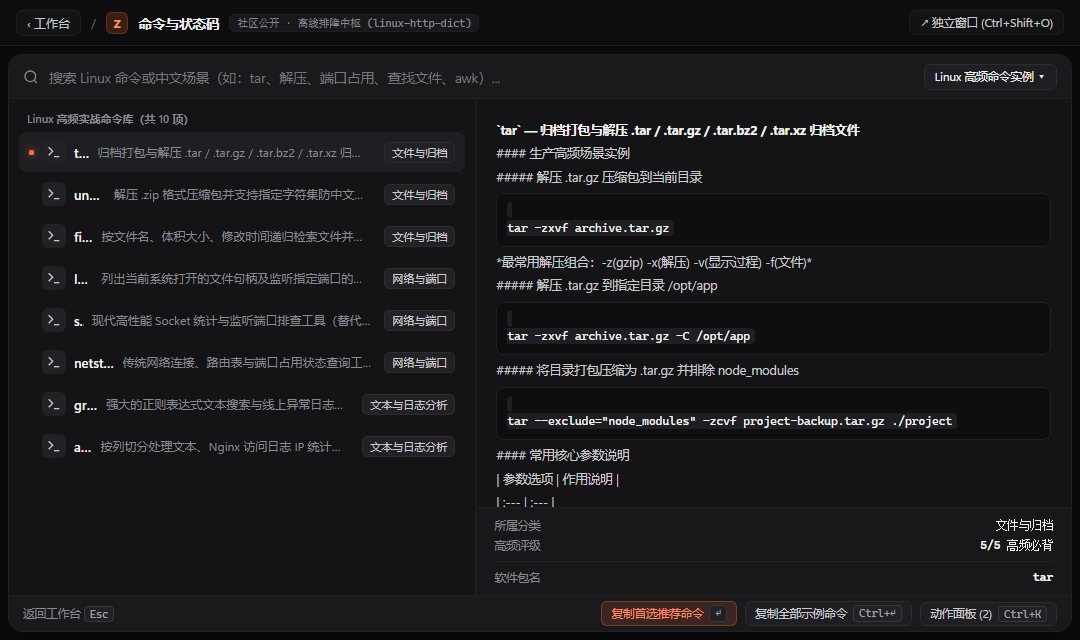Click 返回工作台 Esc at bottom left
This screenshot has width=1080, height=640.
coord(68,613)
